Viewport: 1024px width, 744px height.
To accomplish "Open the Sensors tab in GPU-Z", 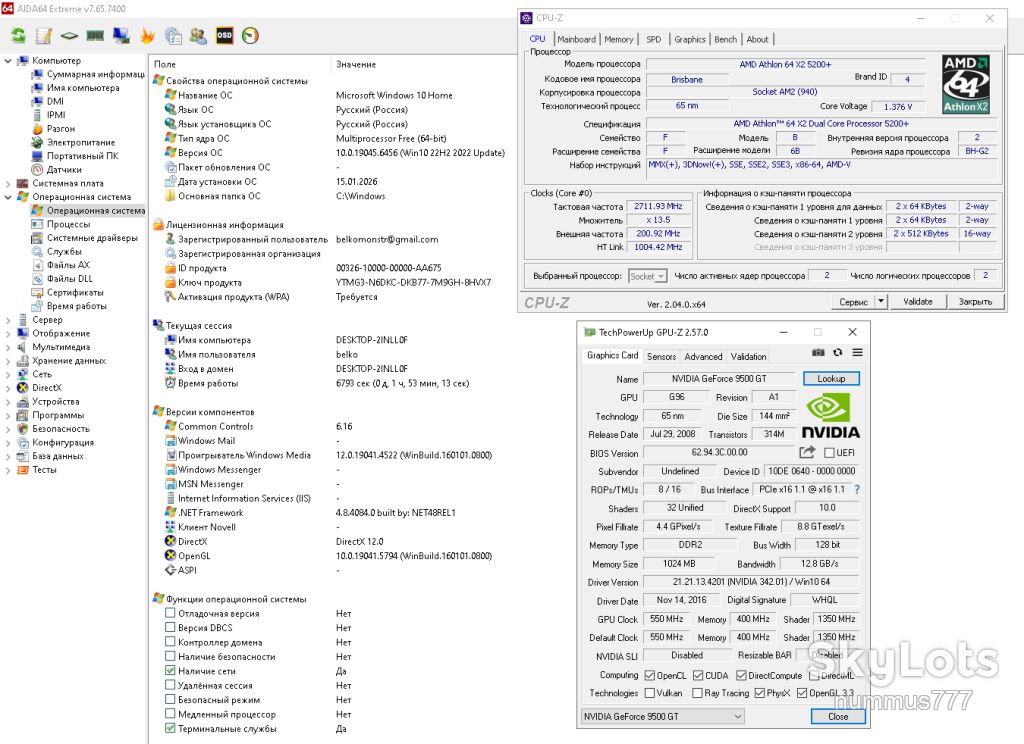I will click(x=662, y=357).
